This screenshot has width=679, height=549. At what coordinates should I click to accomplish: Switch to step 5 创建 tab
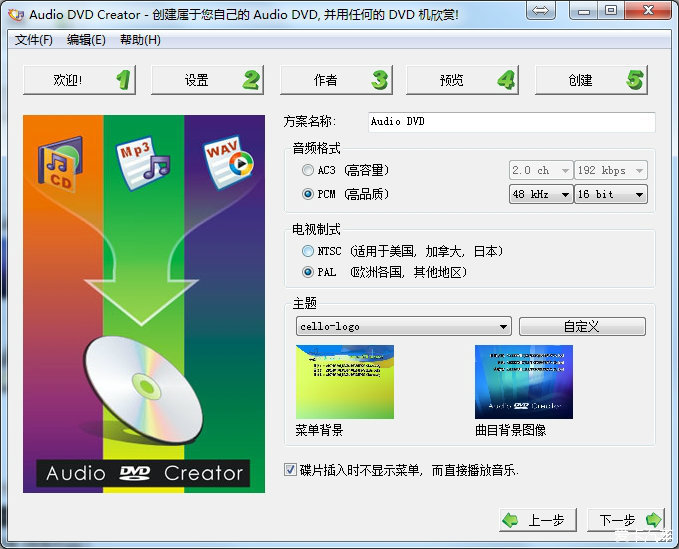tap(592, 80)
